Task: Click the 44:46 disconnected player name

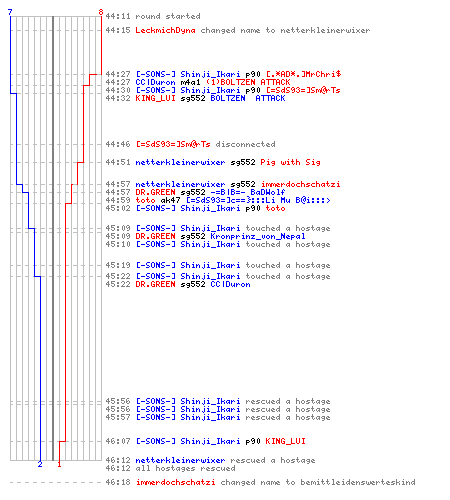Action: [173, 144]
